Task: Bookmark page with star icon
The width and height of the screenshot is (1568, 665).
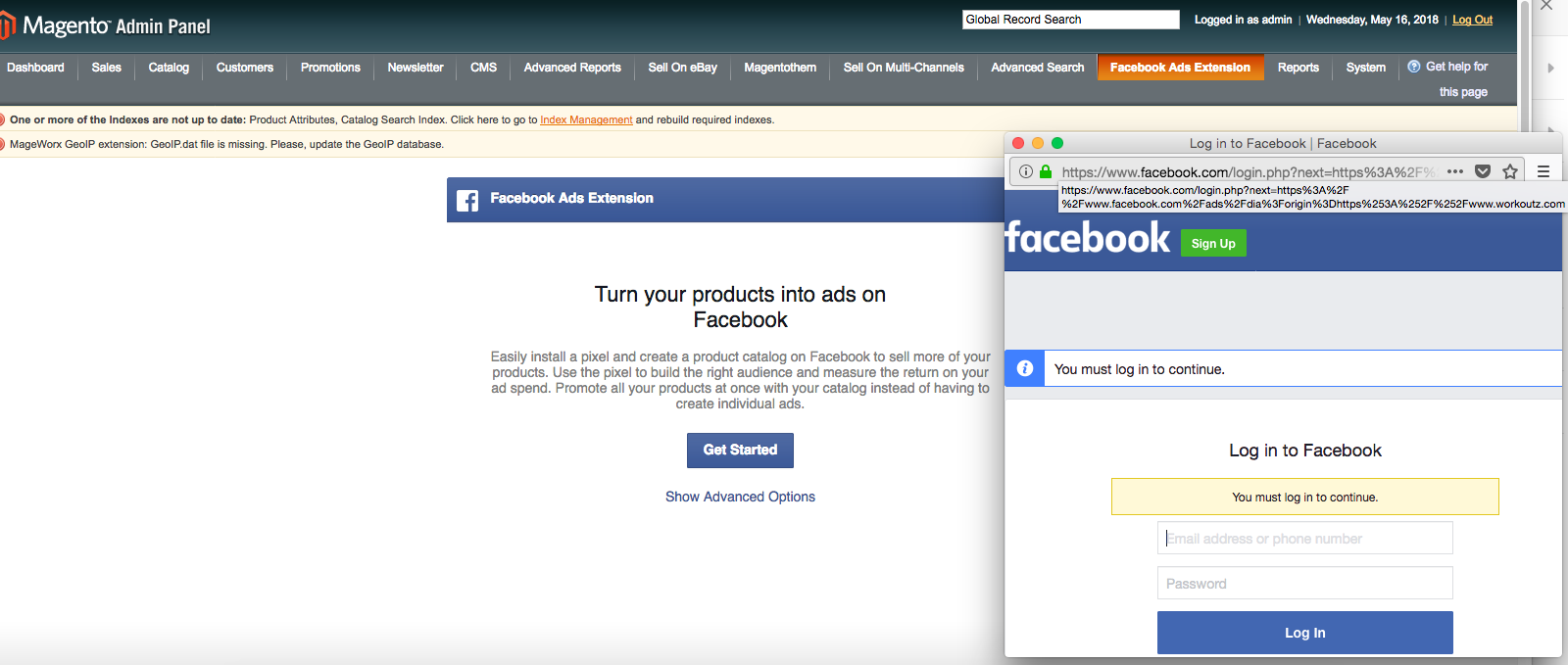Action: (1510, 171)
